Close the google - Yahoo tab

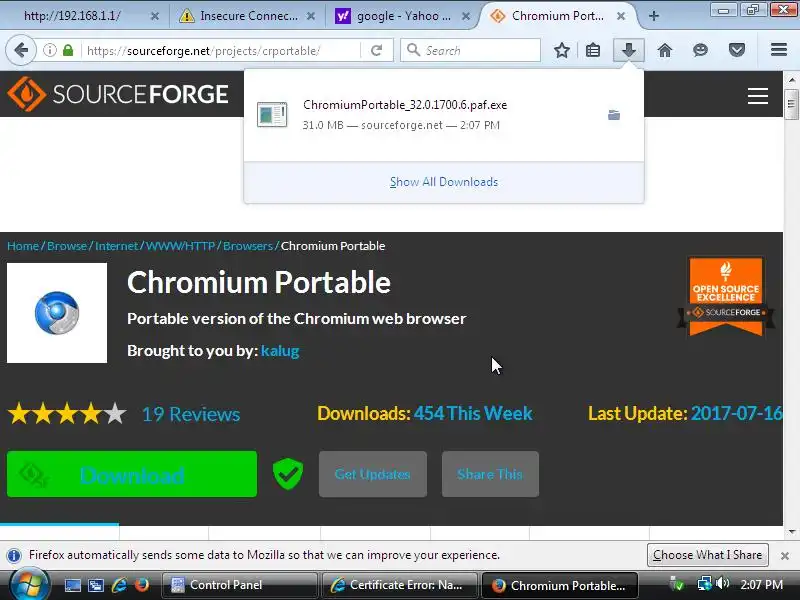click(465, 16)
